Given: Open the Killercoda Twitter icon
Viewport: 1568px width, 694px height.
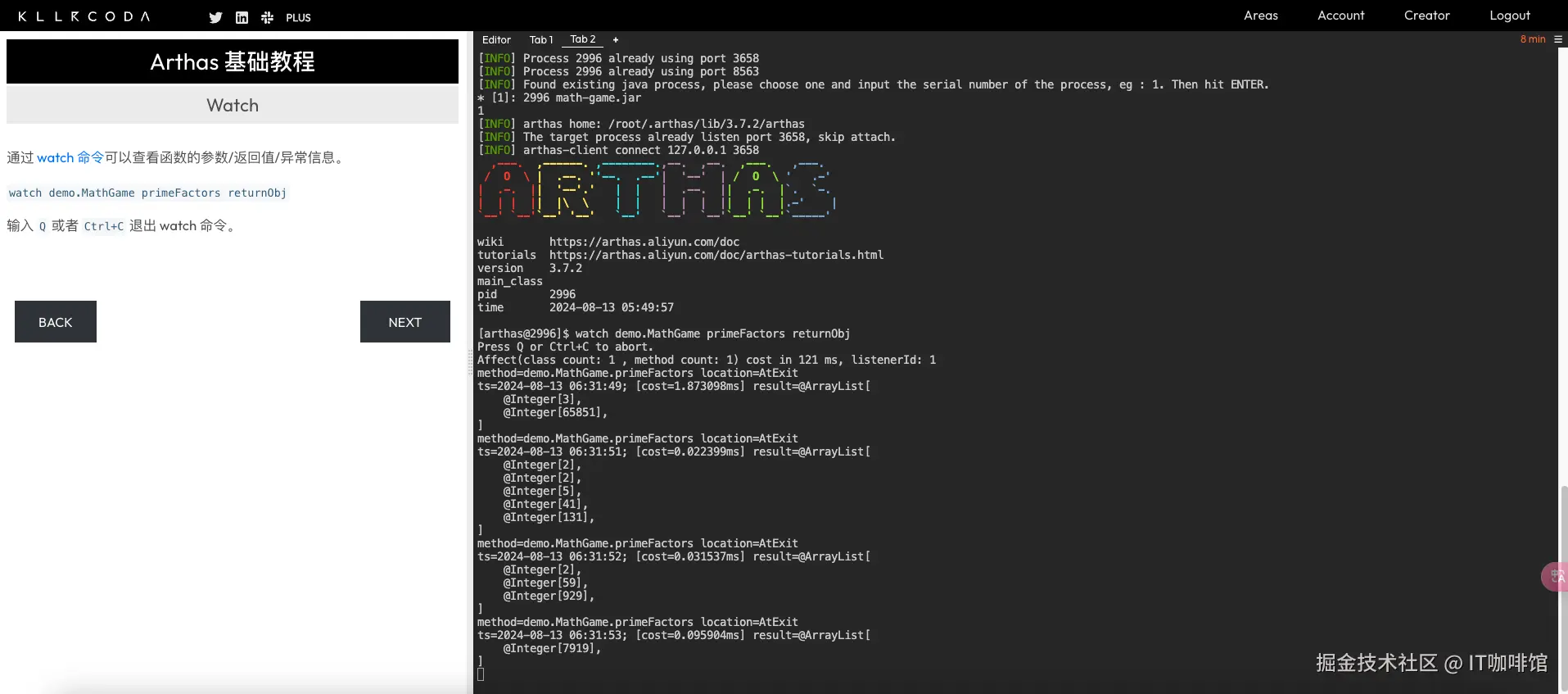Looking at the screenshot, I should pos(215,17).
